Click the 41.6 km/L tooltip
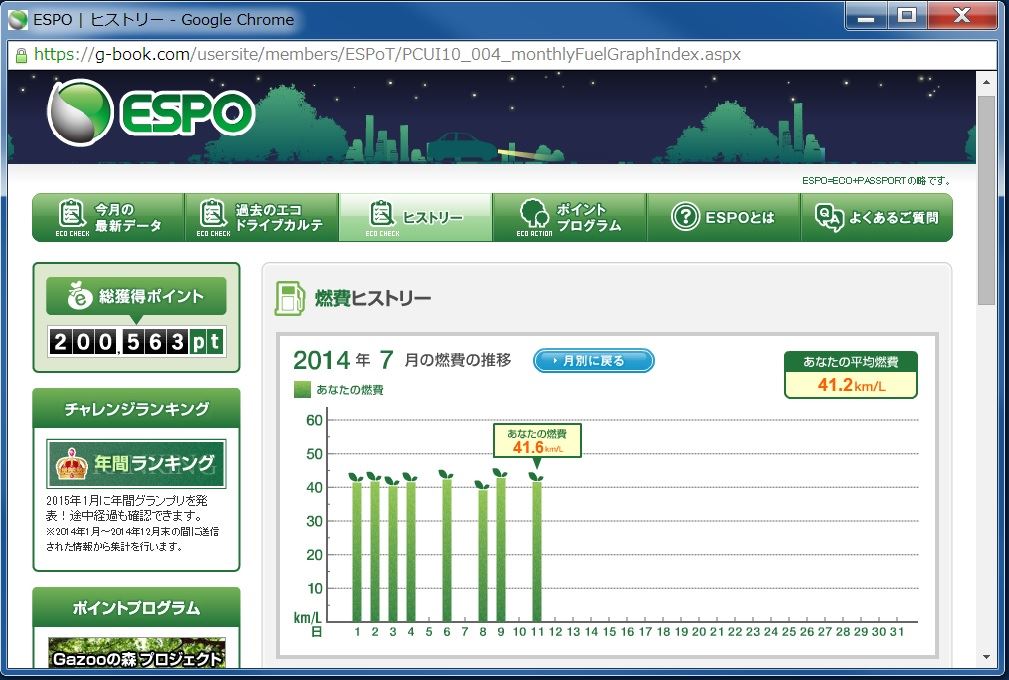Image resolution: width=1009 pixels, height=680 pixels. pos(537,441)
